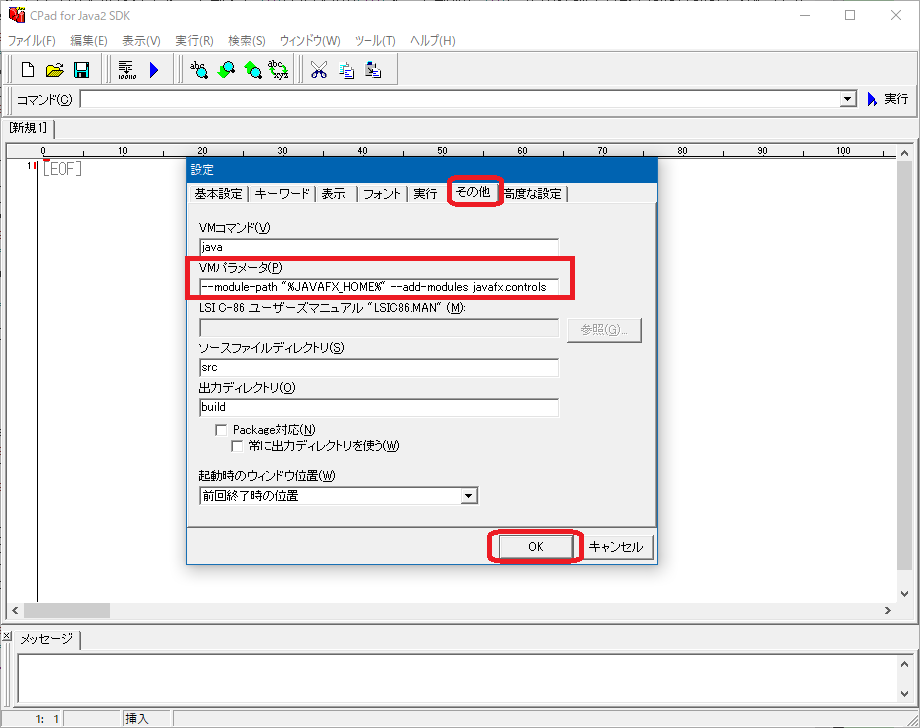Open the ファイル(F) menu
This screenshot has width=920, height=728.
(32, 40)
